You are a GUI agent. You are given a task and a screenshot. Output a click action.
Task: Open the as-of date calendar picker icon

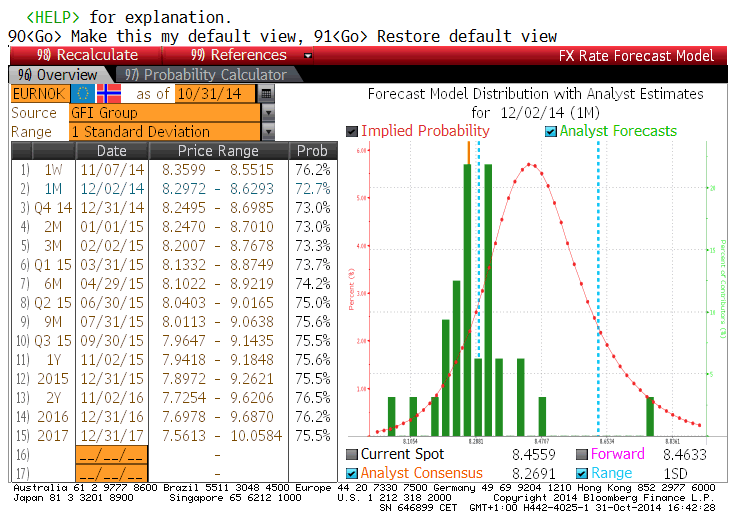(x=266, y=94)
